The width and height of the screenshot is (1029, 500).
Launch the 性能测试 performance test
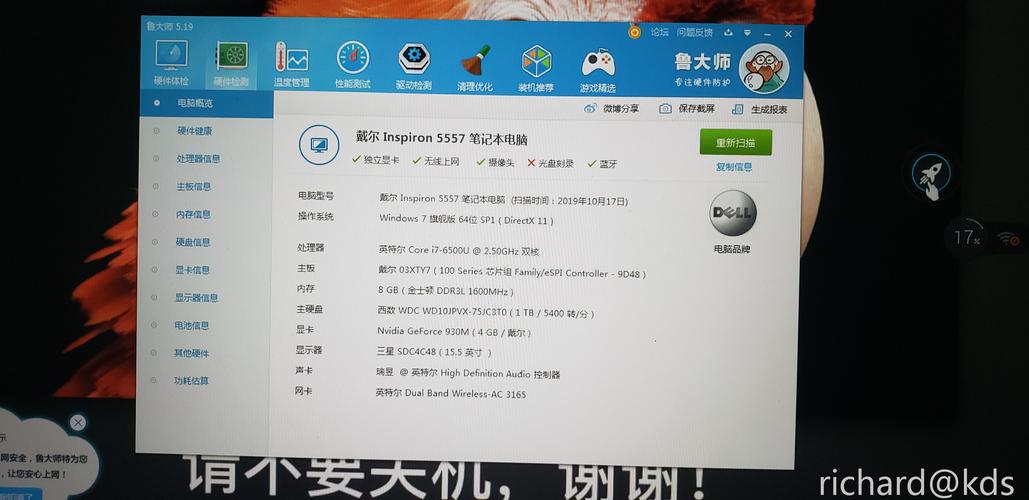[352, 66]
